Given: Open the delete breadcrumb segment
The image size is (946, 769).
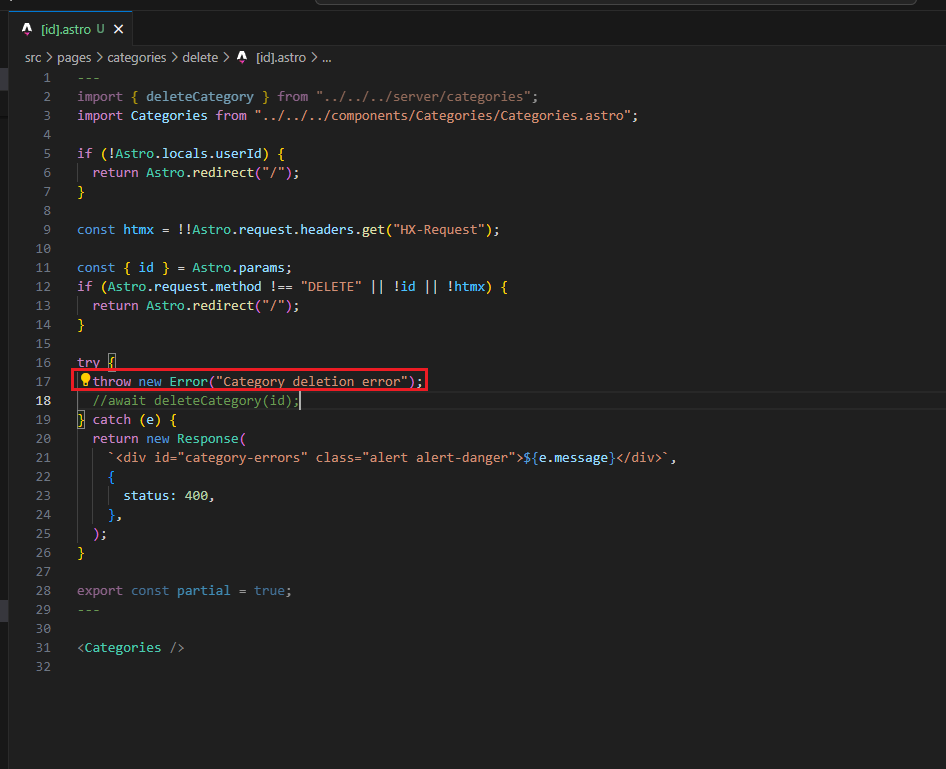Looking at the screenshot, I should click(x=200, y=58).
